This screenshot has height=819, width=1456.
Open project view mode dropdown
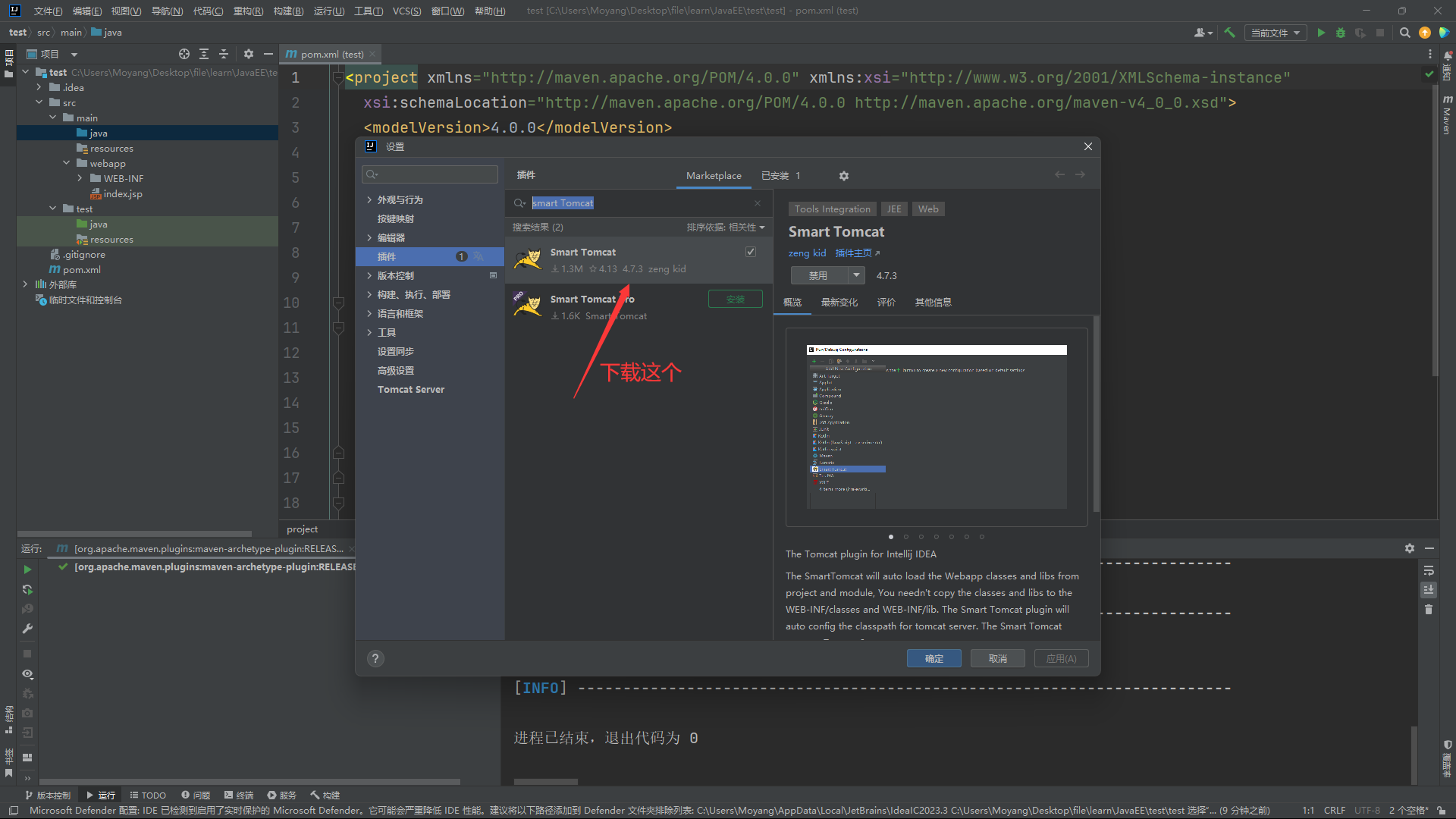click(74, 55)
